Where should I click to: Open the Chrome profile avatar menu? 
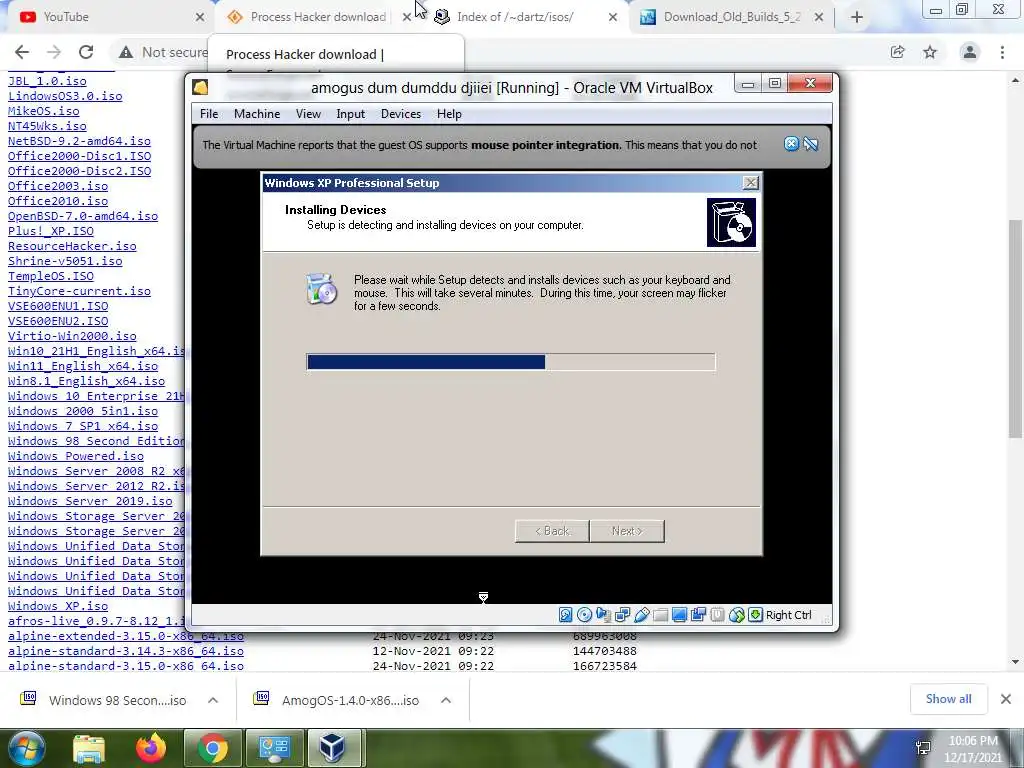970,52
